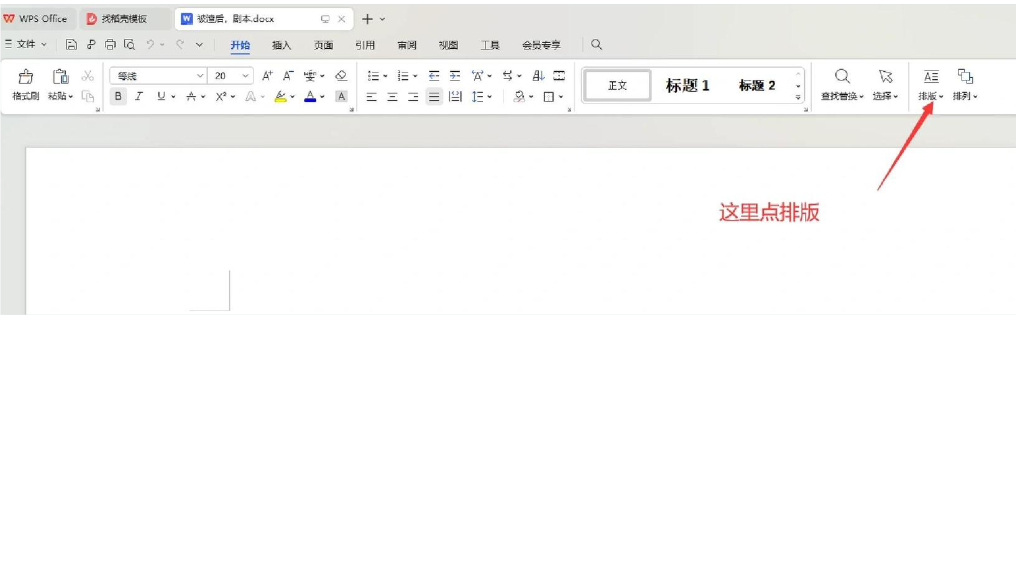Expand the styles gallery list
The width and height of the screenshot is (1016, 567).
pos(798,97)
